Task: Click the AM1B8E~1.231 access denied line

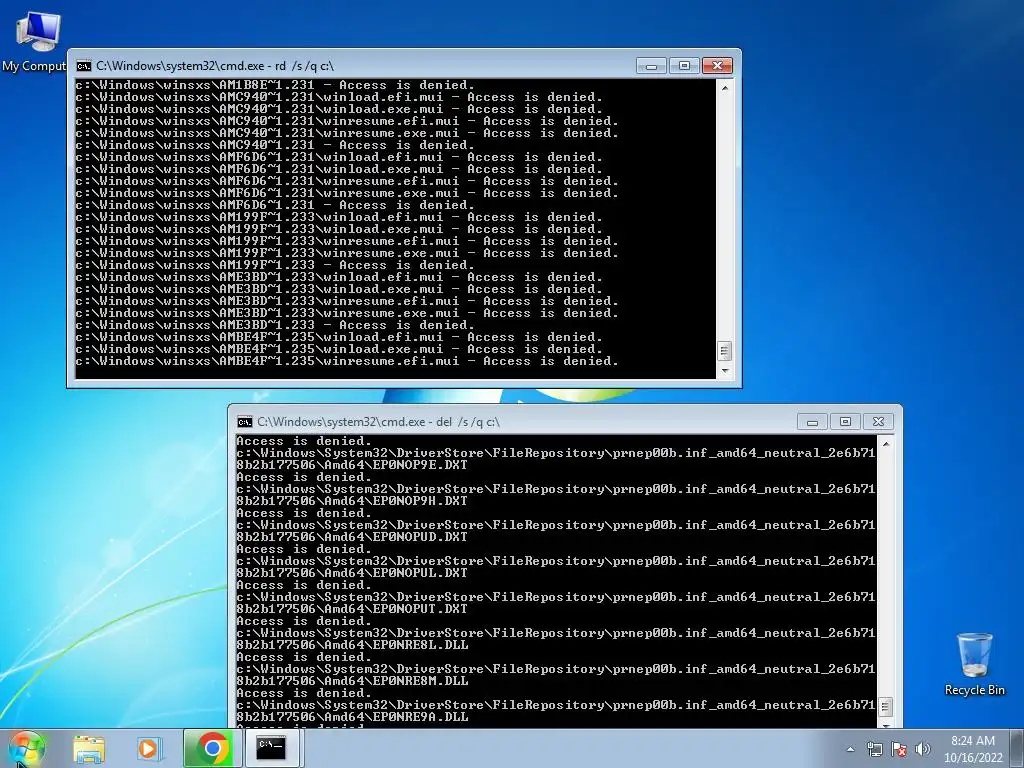Action: (275, 85)
